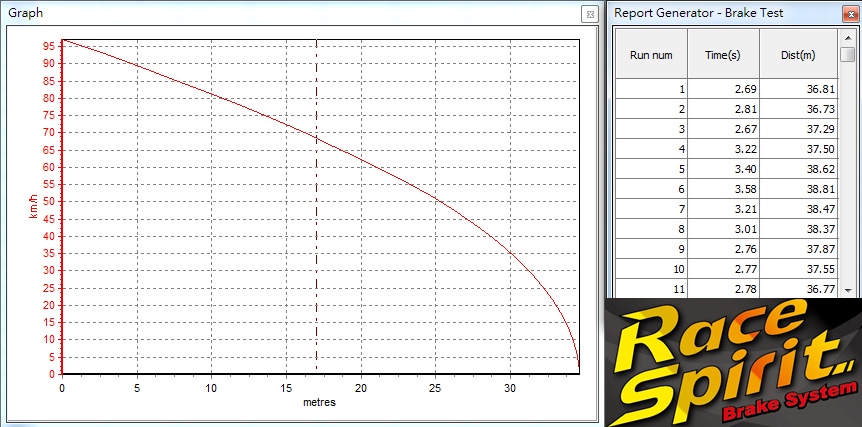The width and height of the screenshot is (862, 427).
Task: Click the Graph panel title
Action: click(x=26, y=13)
